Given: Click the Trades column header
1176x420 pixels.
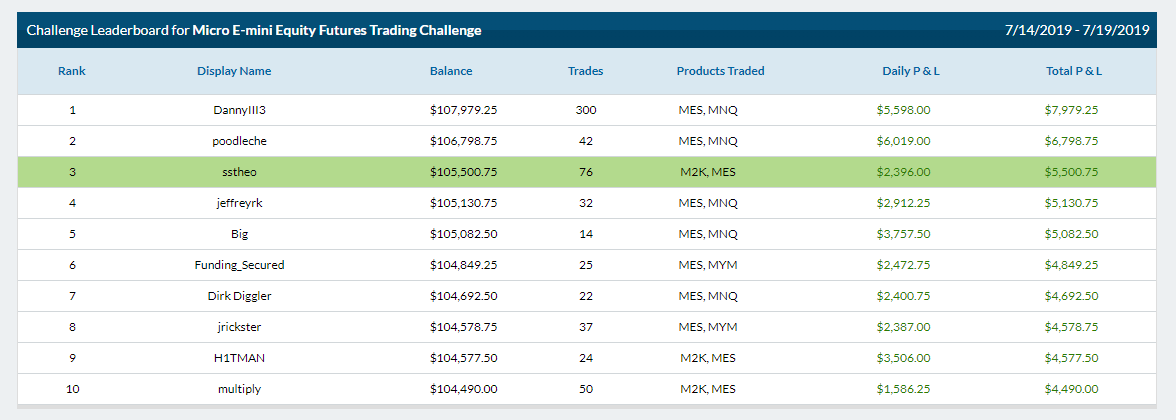Looking at the screenshot, I should (x=586, y=71).
